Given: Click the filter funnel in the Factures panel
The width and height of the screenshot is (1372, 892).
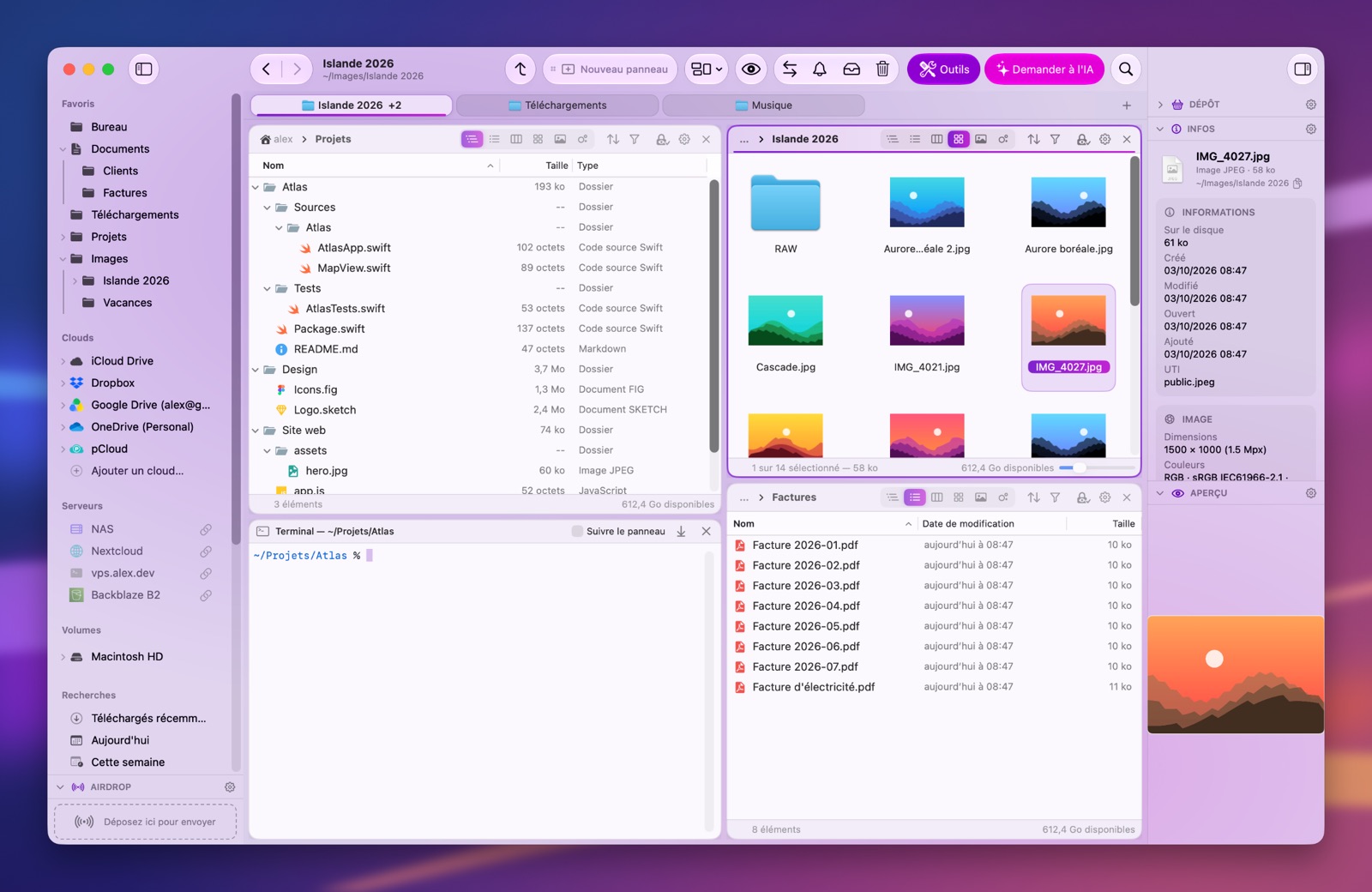Looking at the screenshot, I should pos(1056,497).
